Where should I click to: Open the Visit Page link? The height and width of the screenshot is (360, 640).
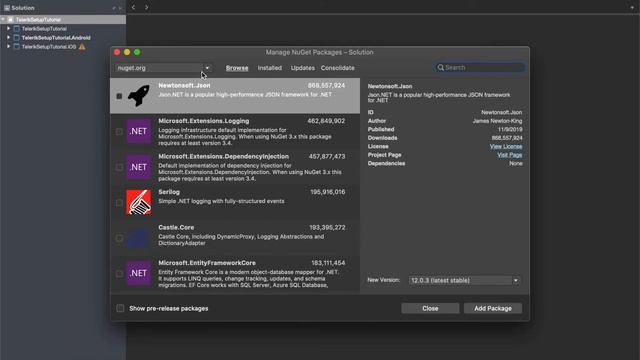coord(509,155)
